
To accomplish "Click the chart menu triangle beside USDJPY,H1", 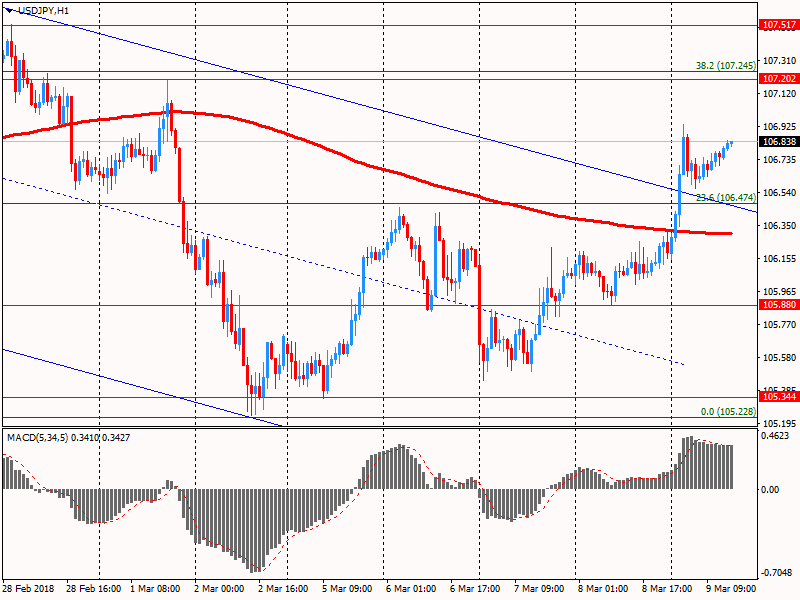I will click(10, 10).
